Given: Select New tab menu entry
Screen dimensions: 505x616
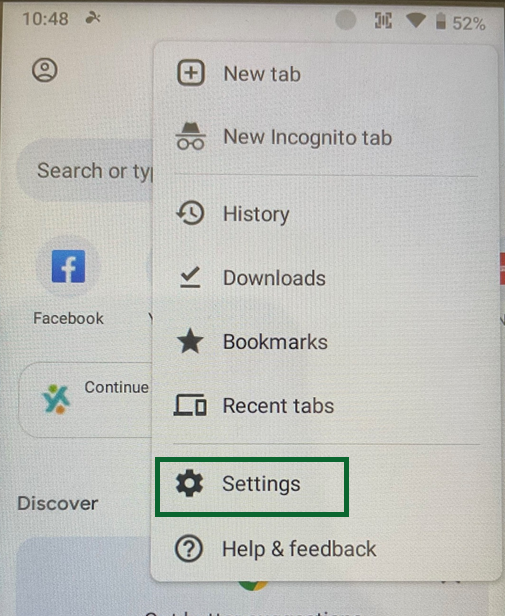Looking at the screenshot, I should [x=325, y=73].
